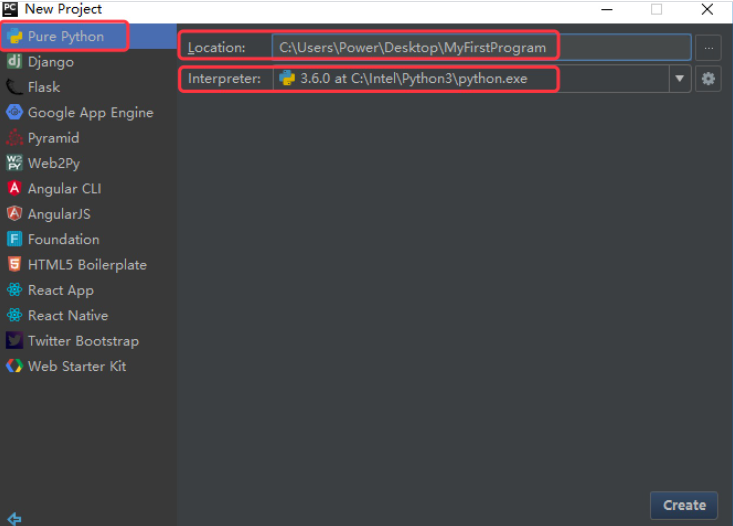This screenshot has height=526, width=733.
Task: Click the Django dj icon
Action: pyautogui.click(x=14, y=61)
